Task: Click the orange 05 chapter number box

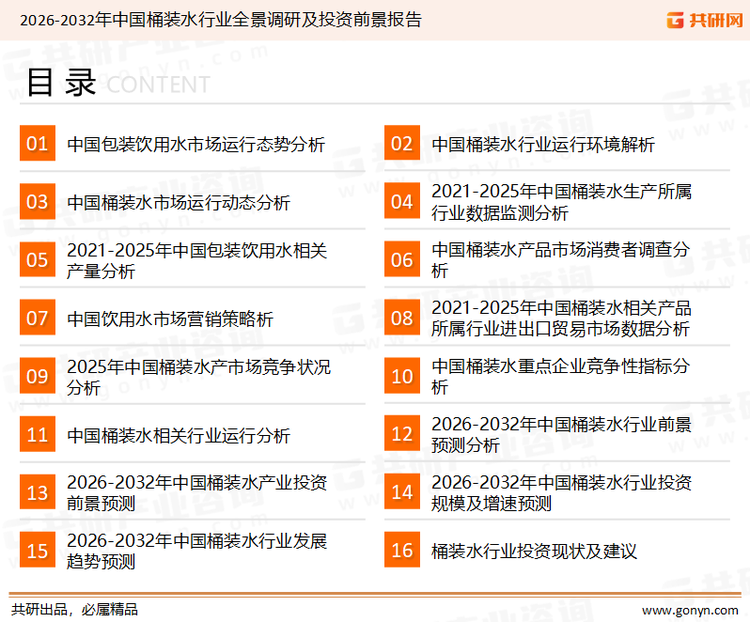Action: (x=37, y=259)
